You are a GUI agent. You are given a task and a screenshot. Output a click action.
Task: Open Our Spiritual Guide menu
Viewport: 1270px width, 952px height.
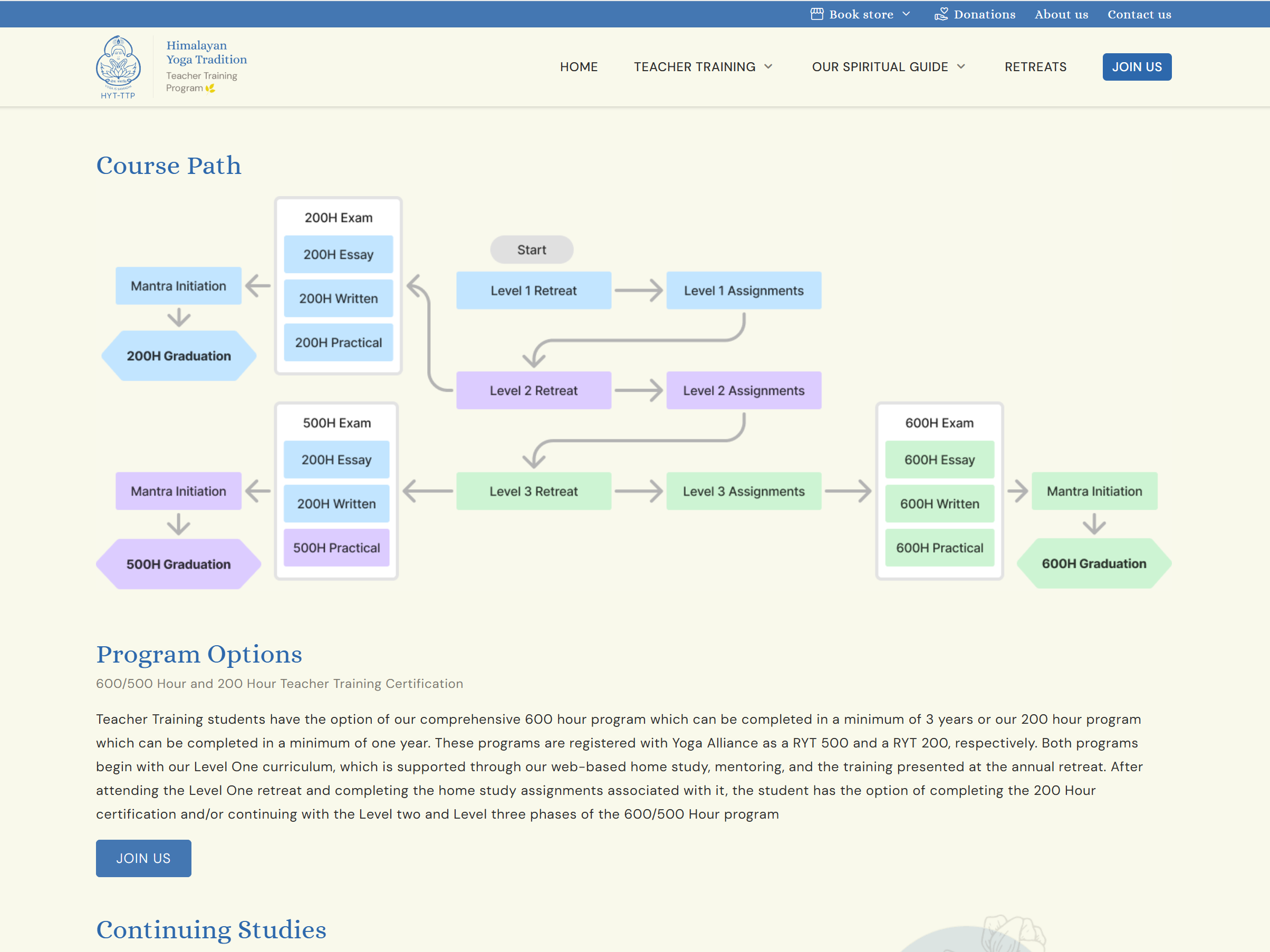880,66
